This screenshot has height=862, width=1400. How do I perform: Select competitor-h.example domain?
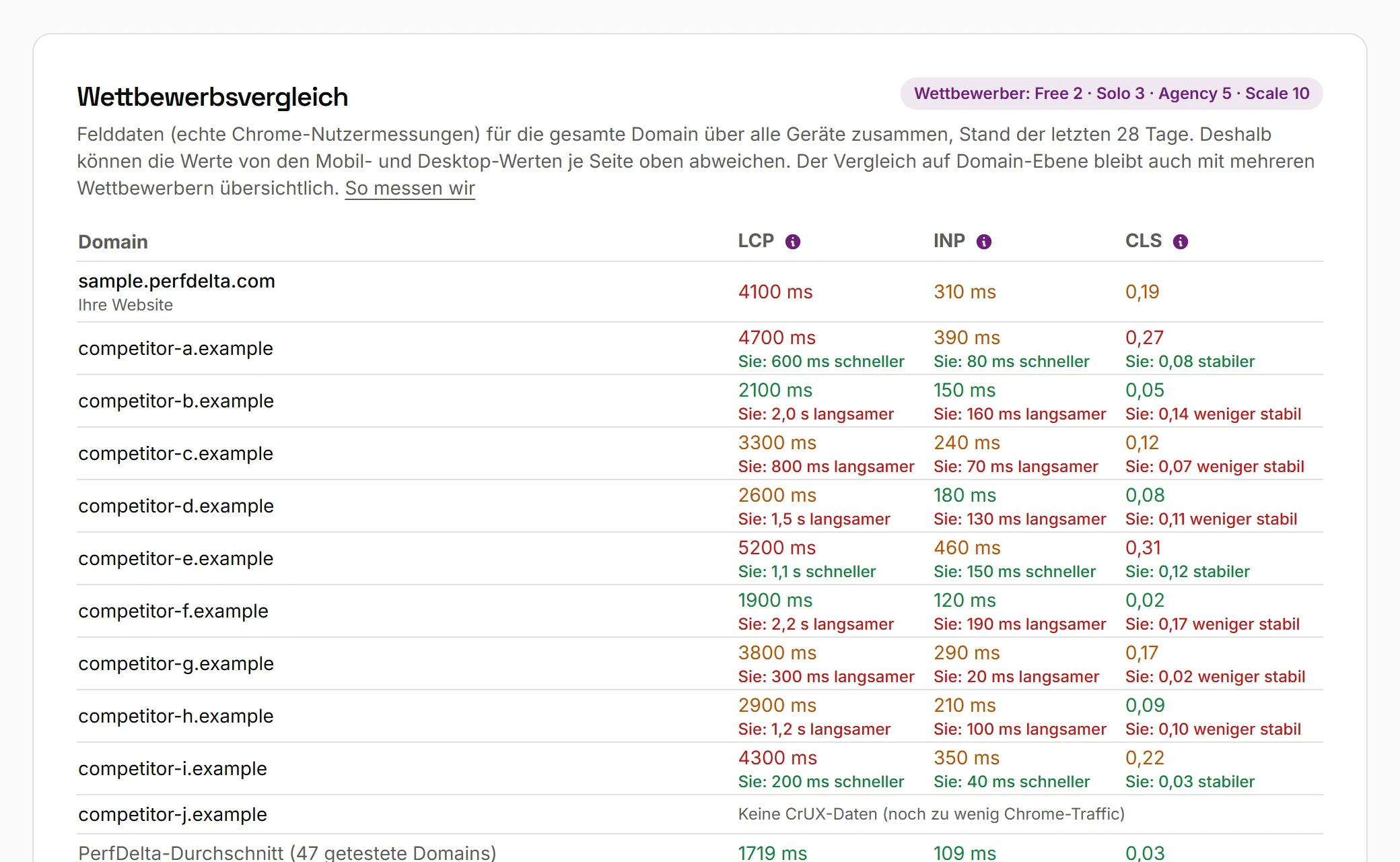point(176,716)
